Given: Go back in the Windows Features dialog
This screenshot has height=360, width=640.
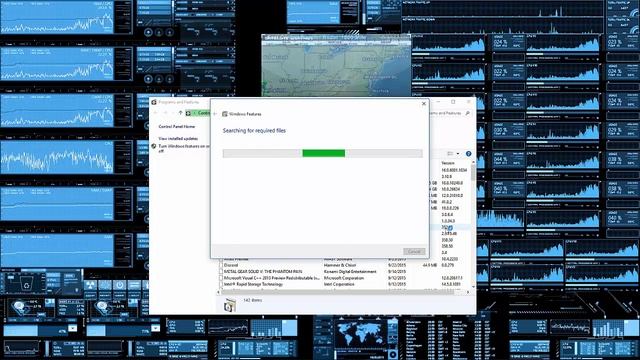Looking at the screenshot, I should click(x=215, y=114).
